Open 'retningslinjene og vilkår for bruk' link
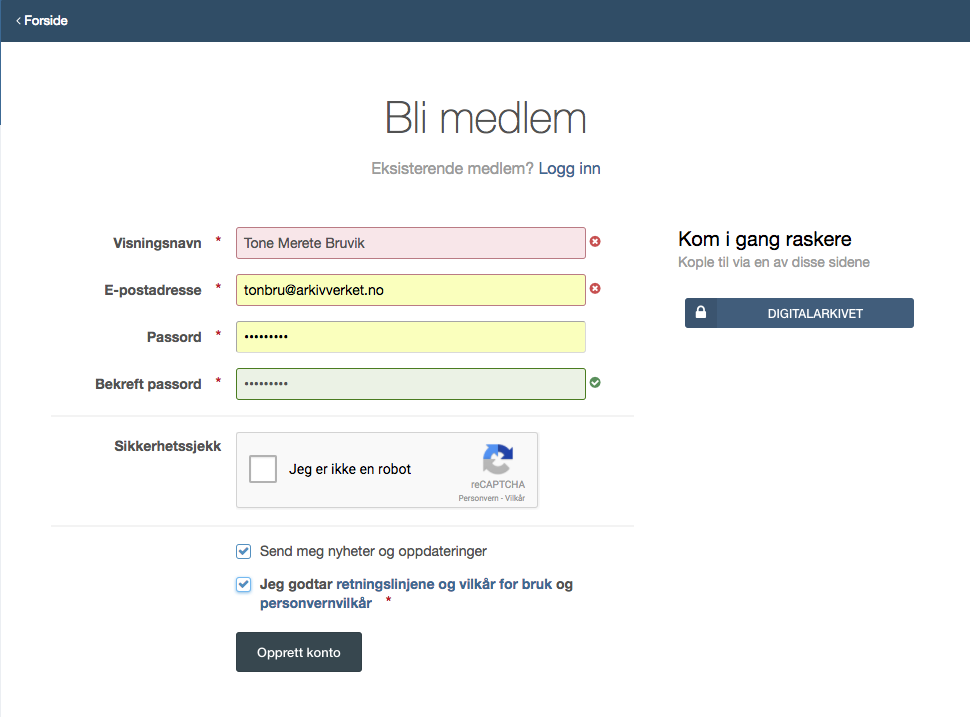Viewport: 970px width, 717px height. 443,584
